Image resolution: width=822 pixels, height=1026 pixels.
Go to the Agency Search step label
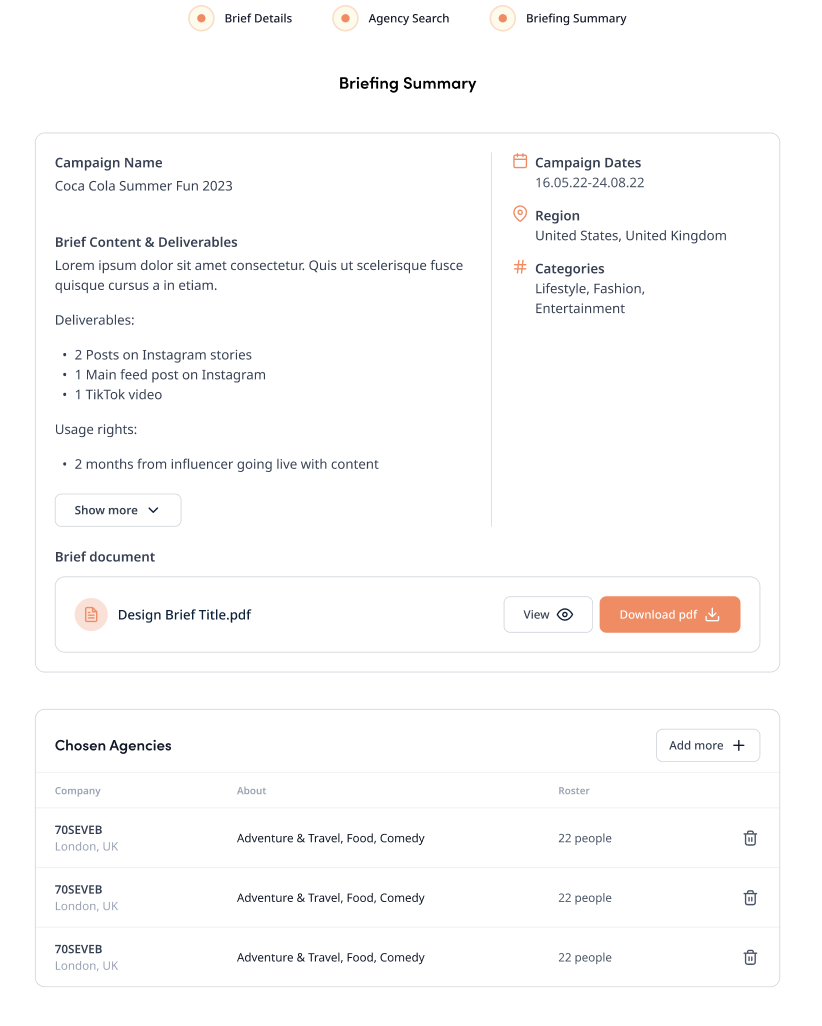[408, 18]
